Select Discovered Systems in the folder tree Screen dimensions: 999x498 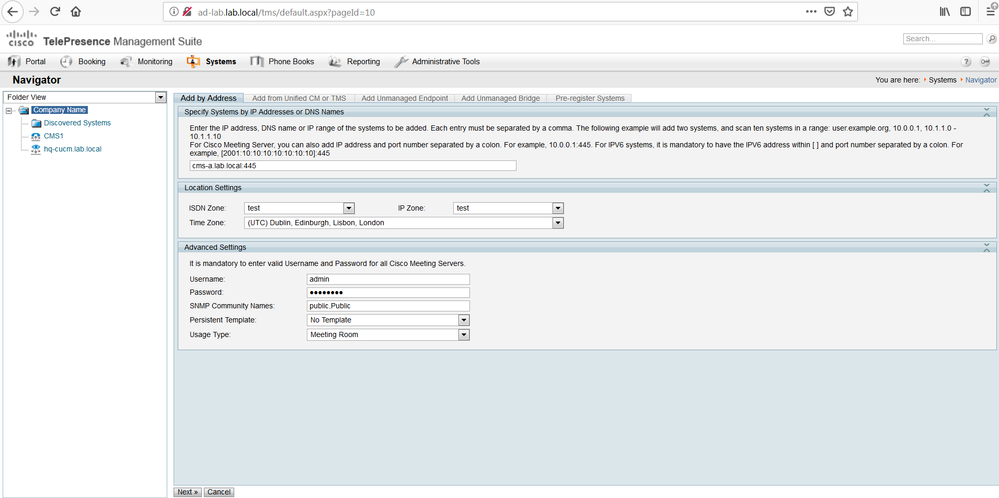77,123
